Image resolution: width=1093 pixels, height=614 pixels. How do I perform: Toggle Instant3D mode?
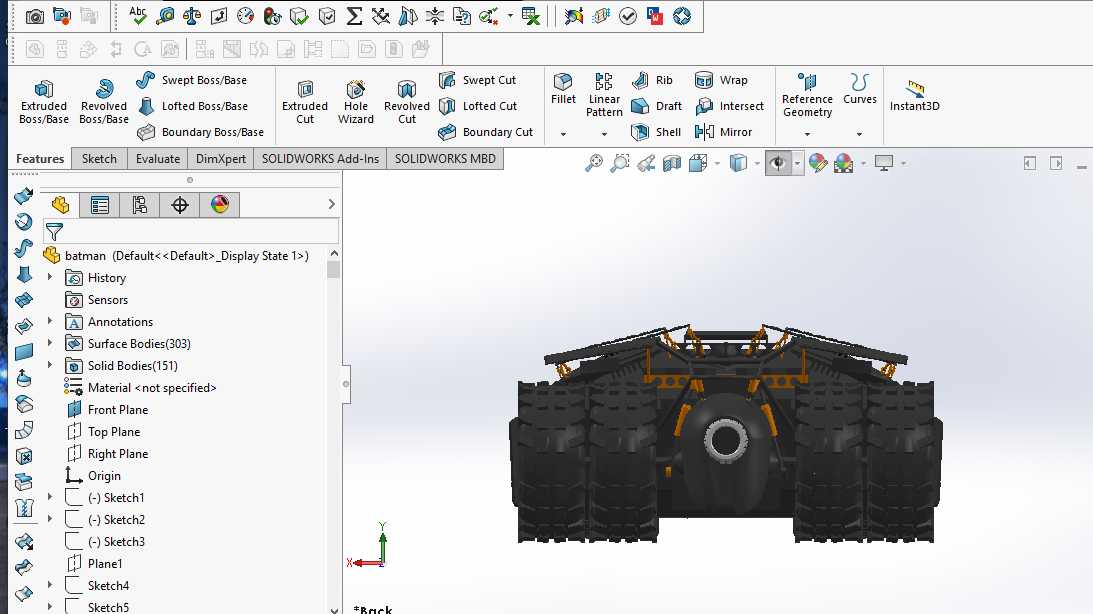click(x=915, y=95)
